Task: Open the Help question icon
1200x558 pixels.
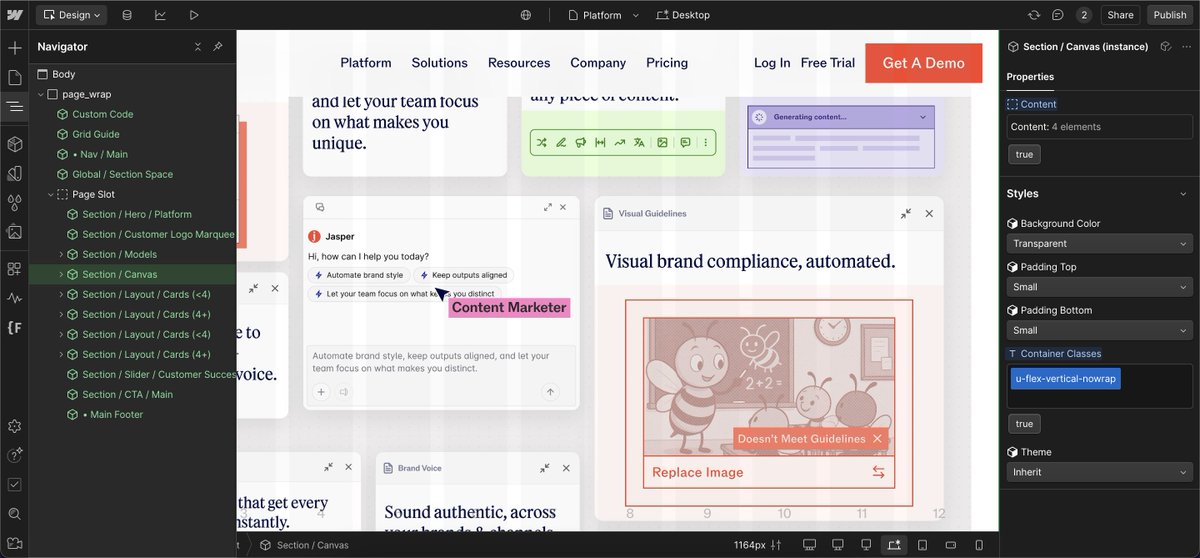Action: point(14,455)
